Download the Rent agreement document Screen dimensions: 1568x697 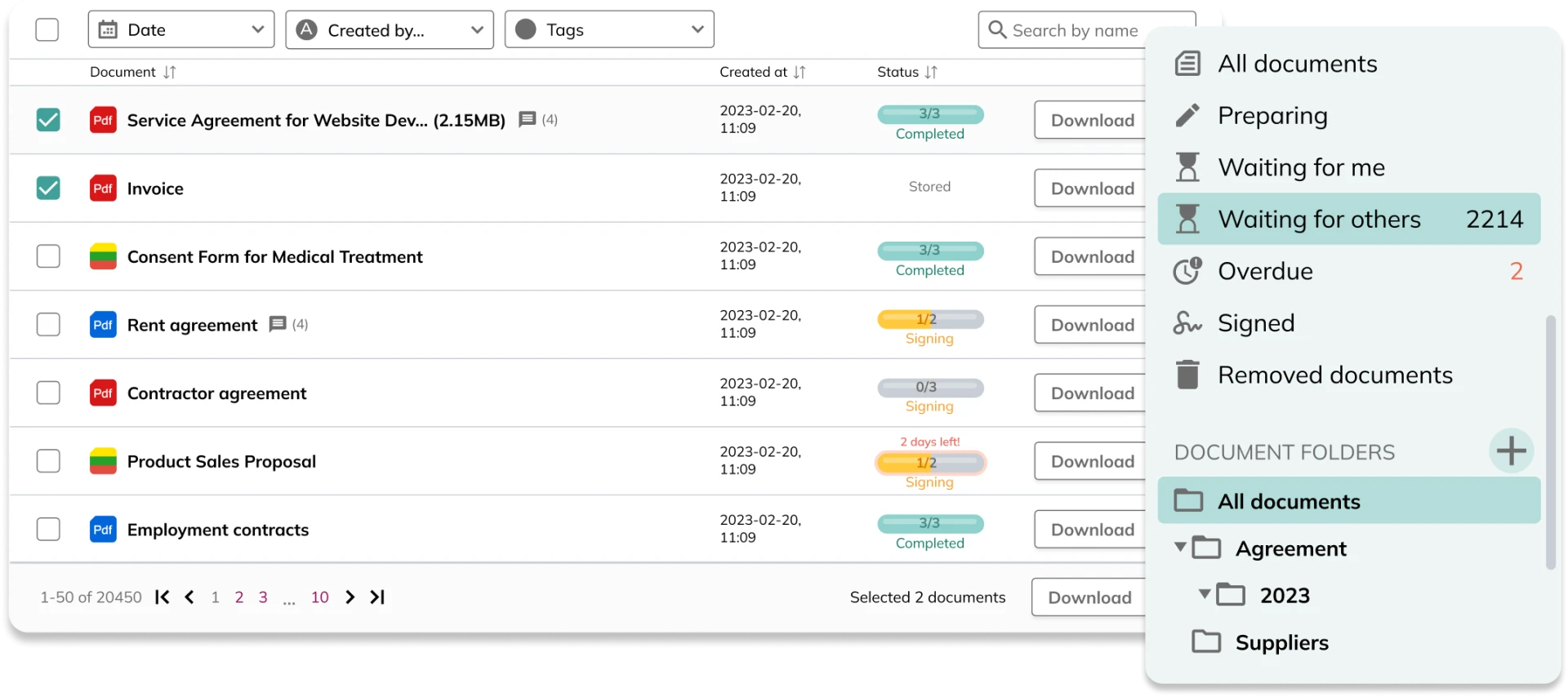click(1091, 325)
